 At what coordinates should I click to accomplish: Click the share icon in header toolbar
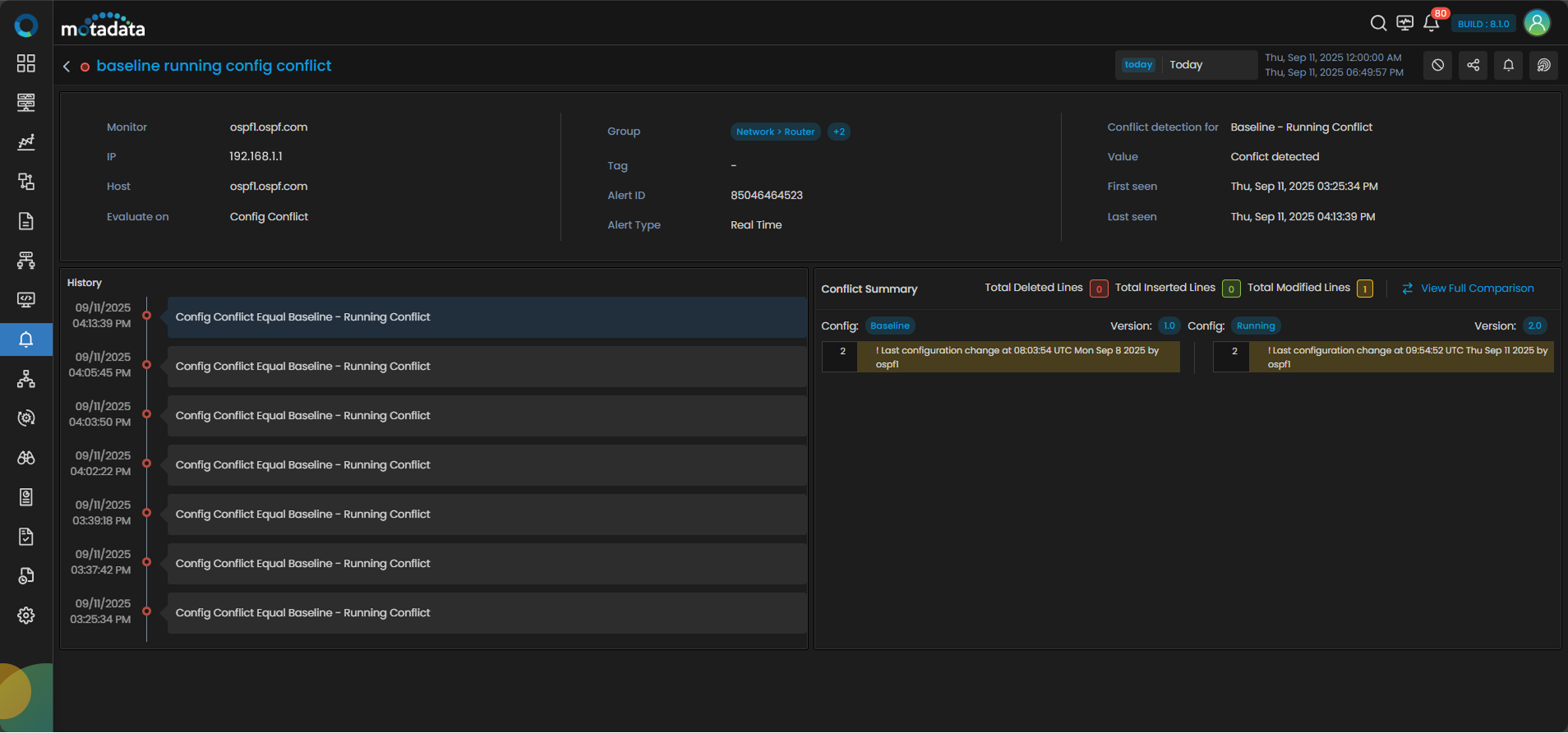click(1473, 65)
